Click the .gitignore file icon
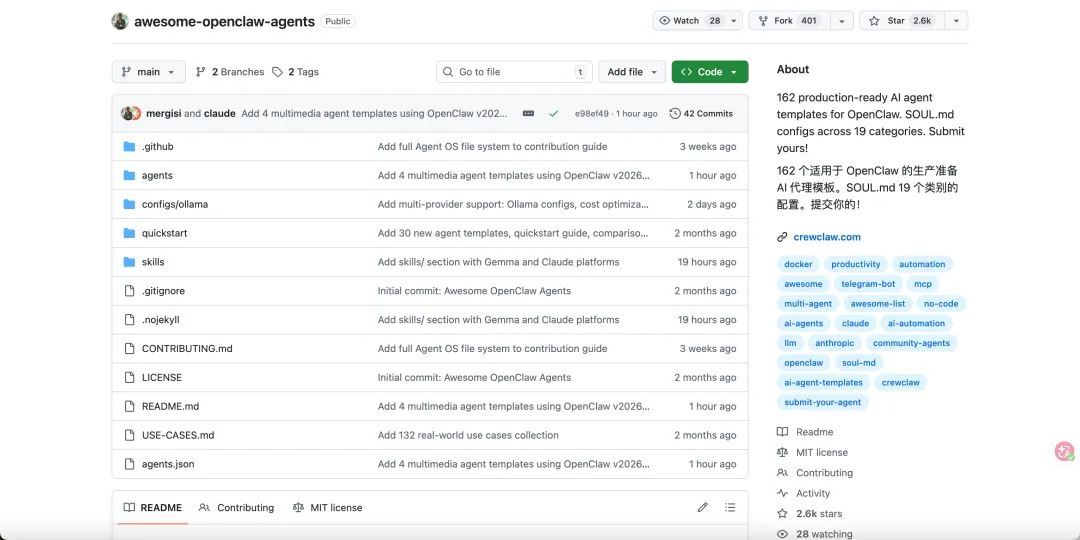1080x540 pixels. [129, 291]
